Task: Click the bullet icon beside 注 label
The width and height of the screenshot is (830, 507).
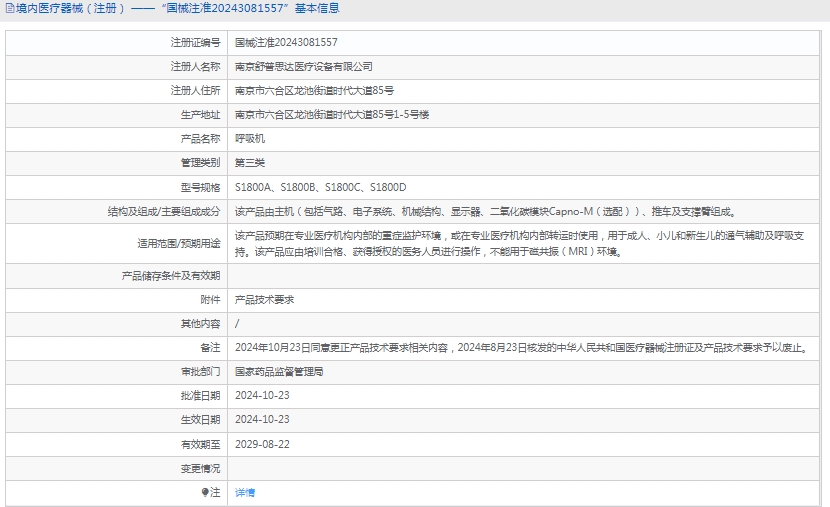Action: [205, 492]
